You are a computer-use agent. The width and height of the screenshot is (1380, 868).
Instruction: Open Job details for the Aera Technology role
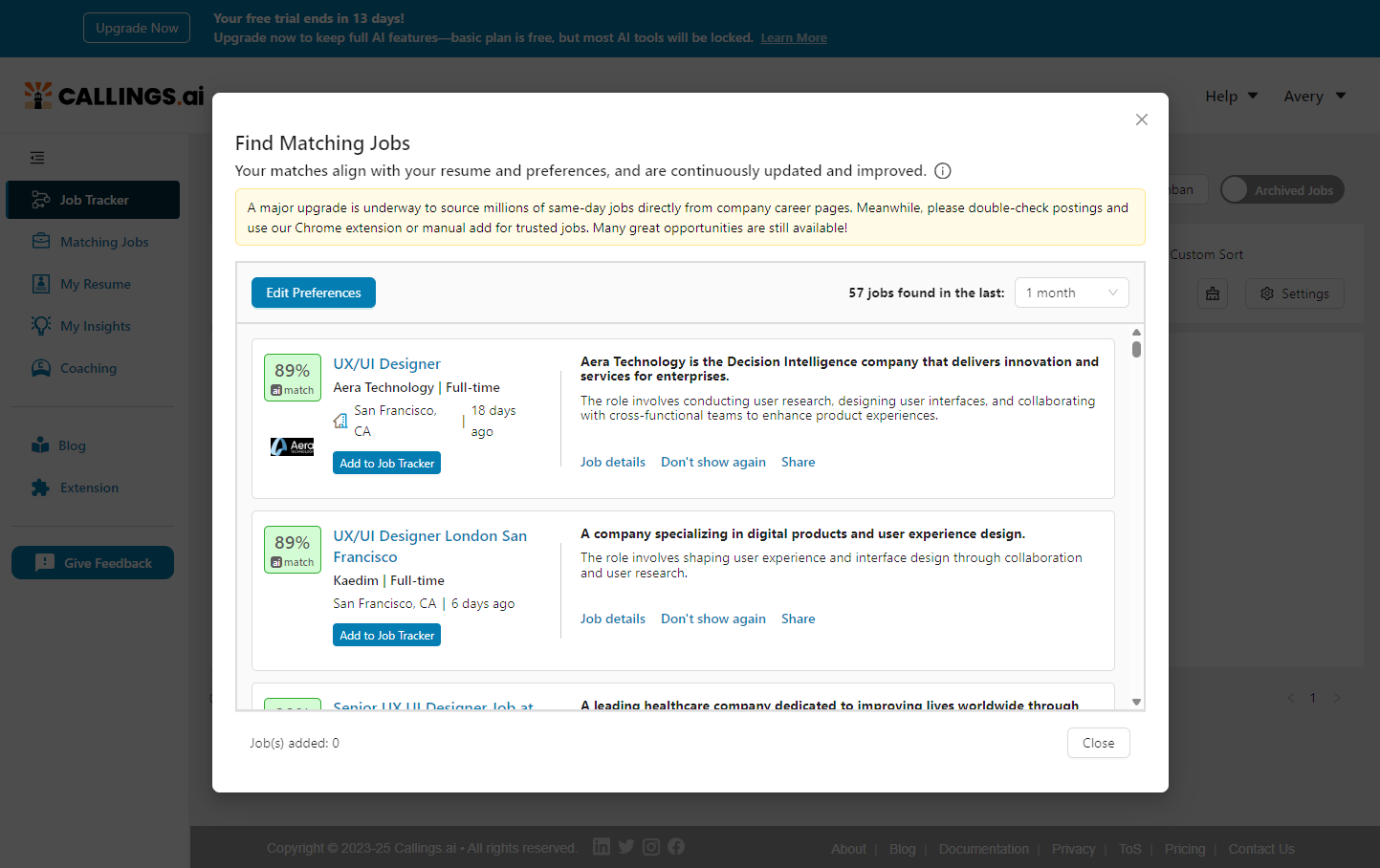pos(613,462)
